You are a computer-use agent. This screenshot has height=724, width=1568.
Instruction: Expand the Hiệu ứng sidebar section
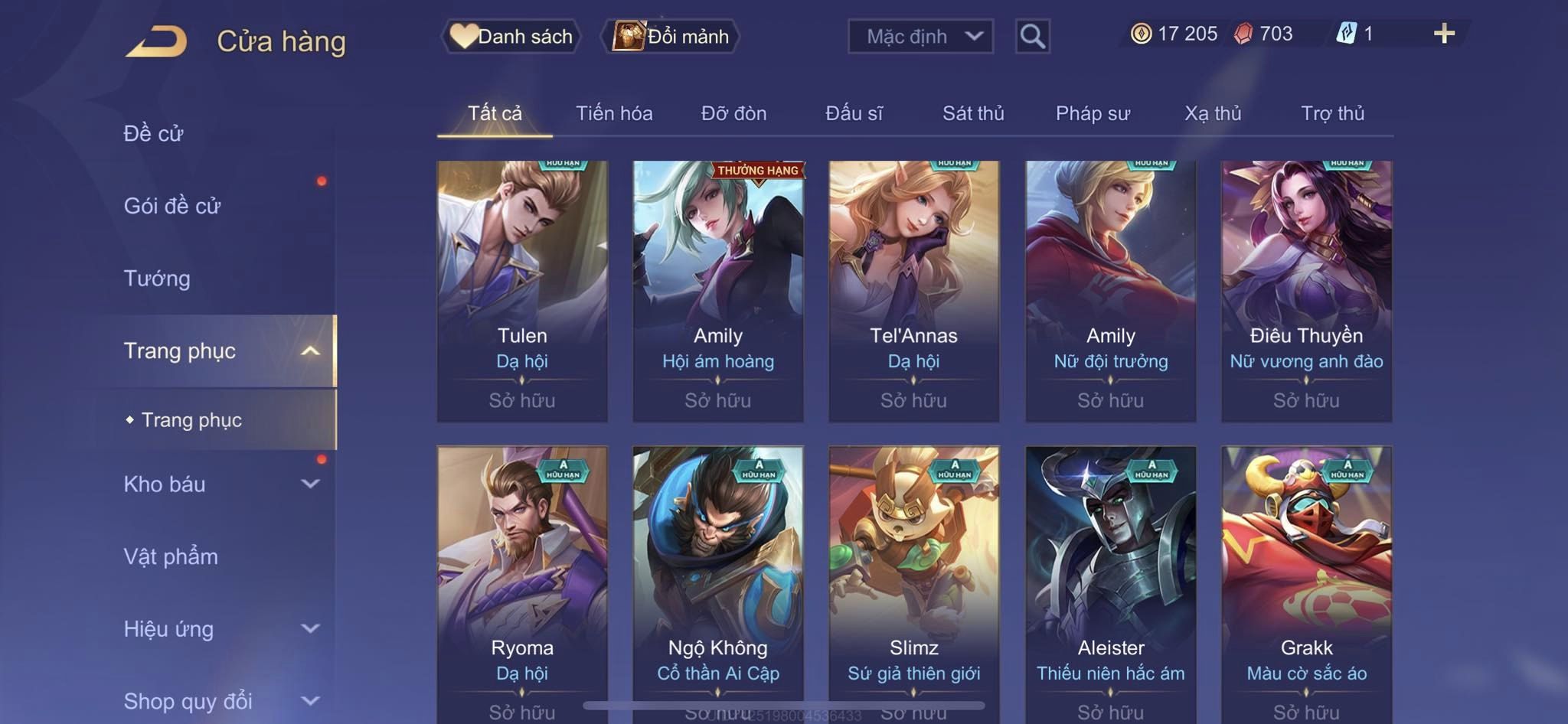click(x=310, y=629)
